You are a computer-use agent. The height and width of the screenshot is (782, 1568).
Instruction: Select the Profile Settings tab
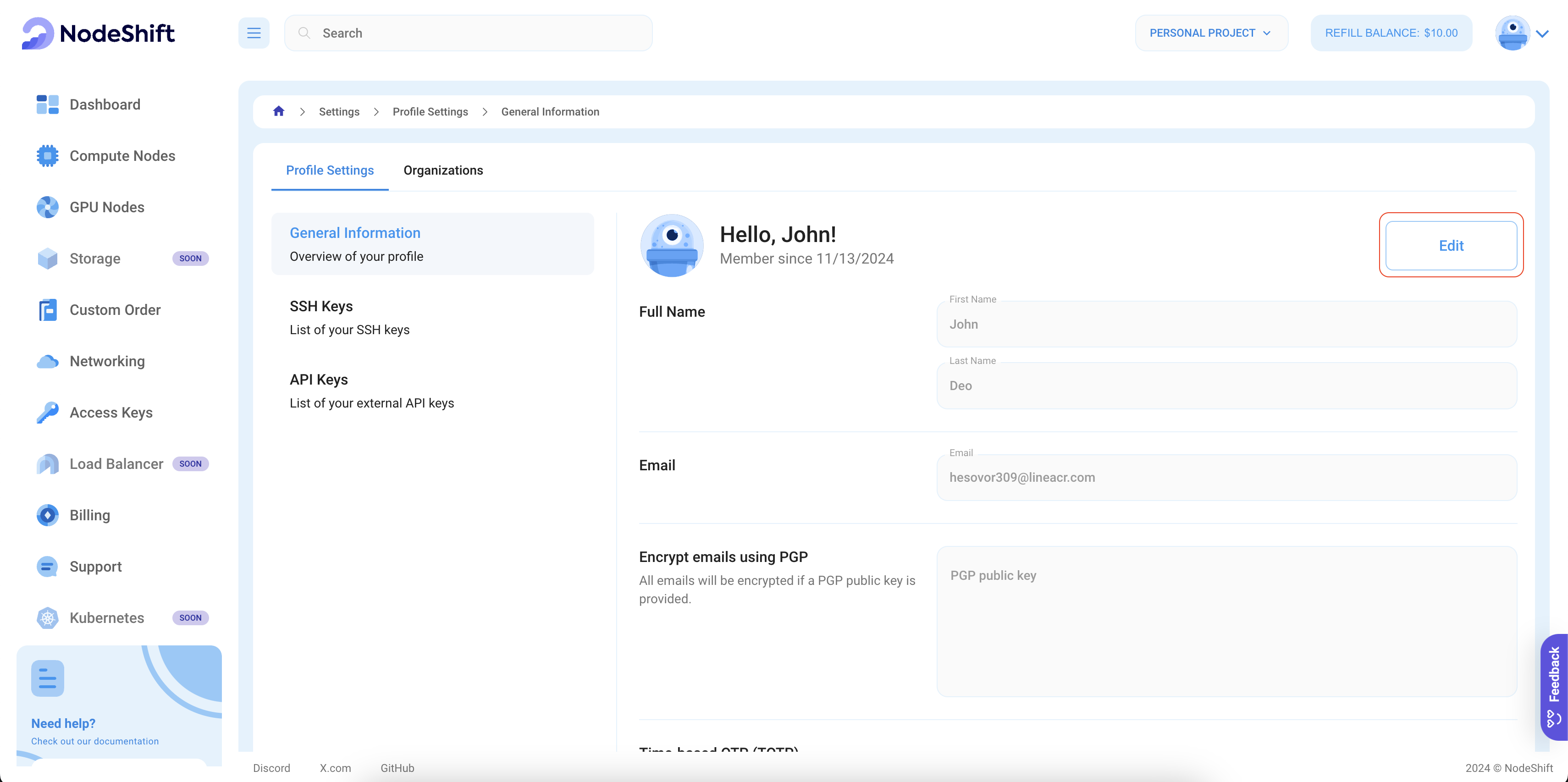[329, 170]
